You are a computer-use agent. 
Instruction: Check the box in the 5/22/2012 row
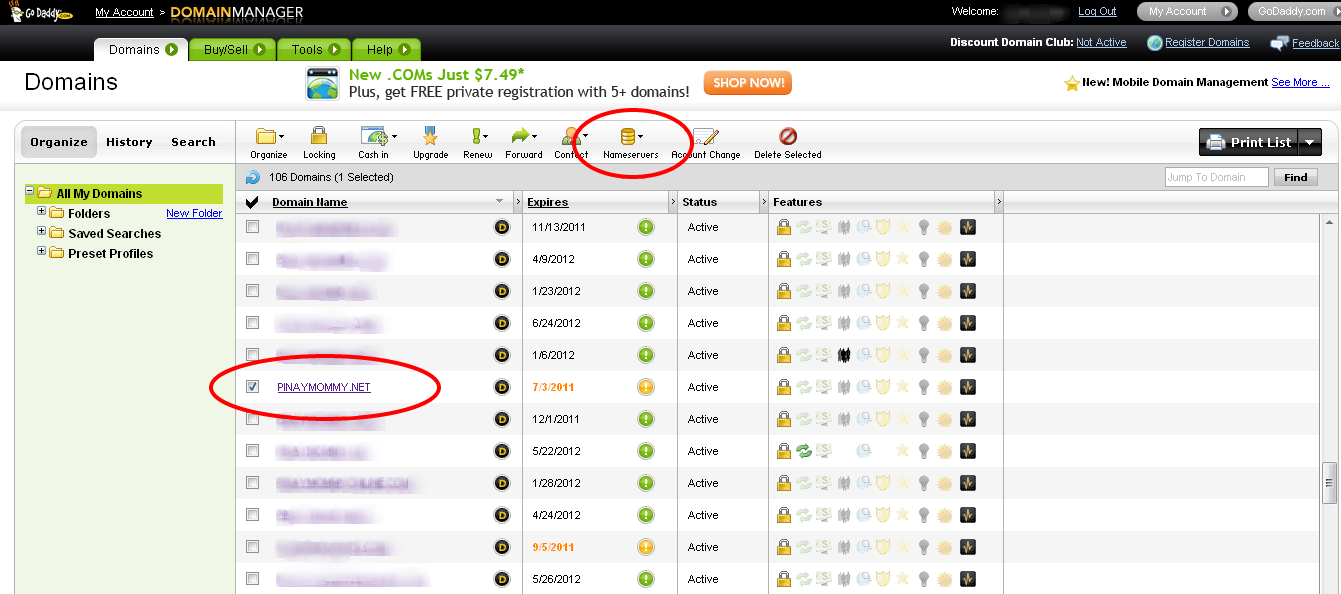click(253, 451)
